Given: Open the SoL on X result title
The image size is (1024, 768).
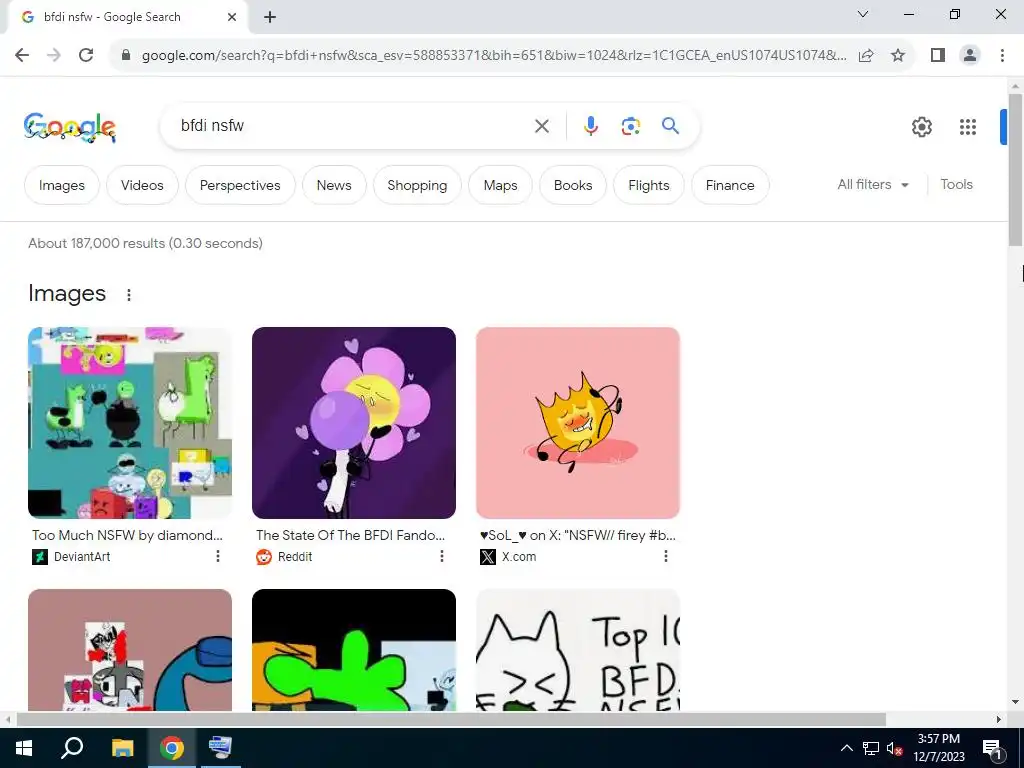Looking at the screenshot, I should click(x=577, y=535).
